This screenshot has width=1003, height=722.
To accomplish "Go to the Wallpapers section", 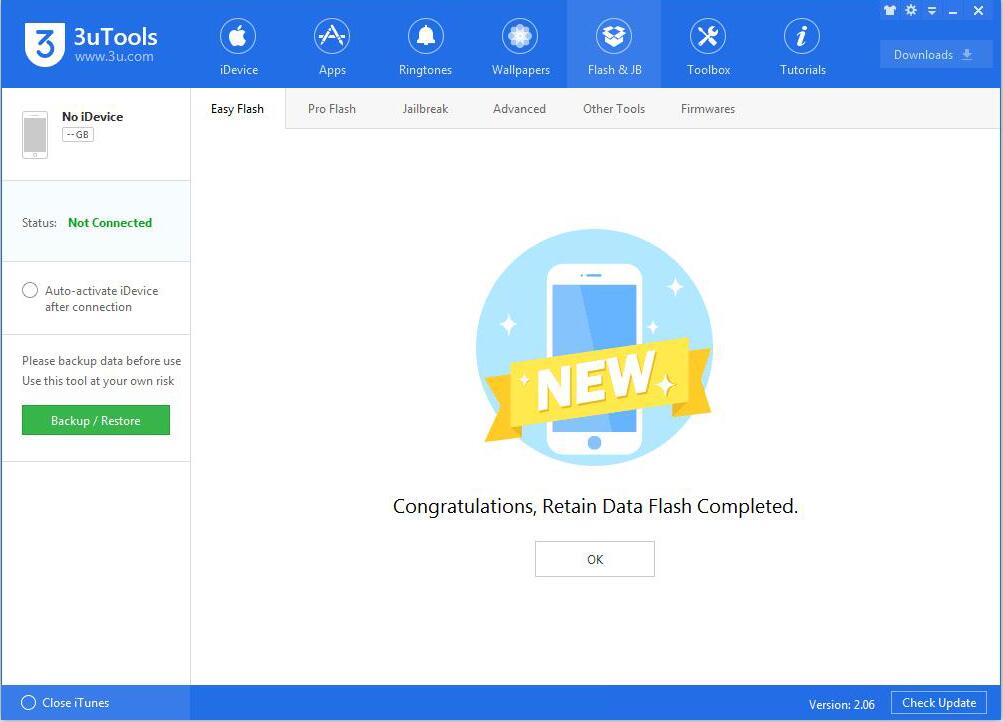I will (519, 44).
